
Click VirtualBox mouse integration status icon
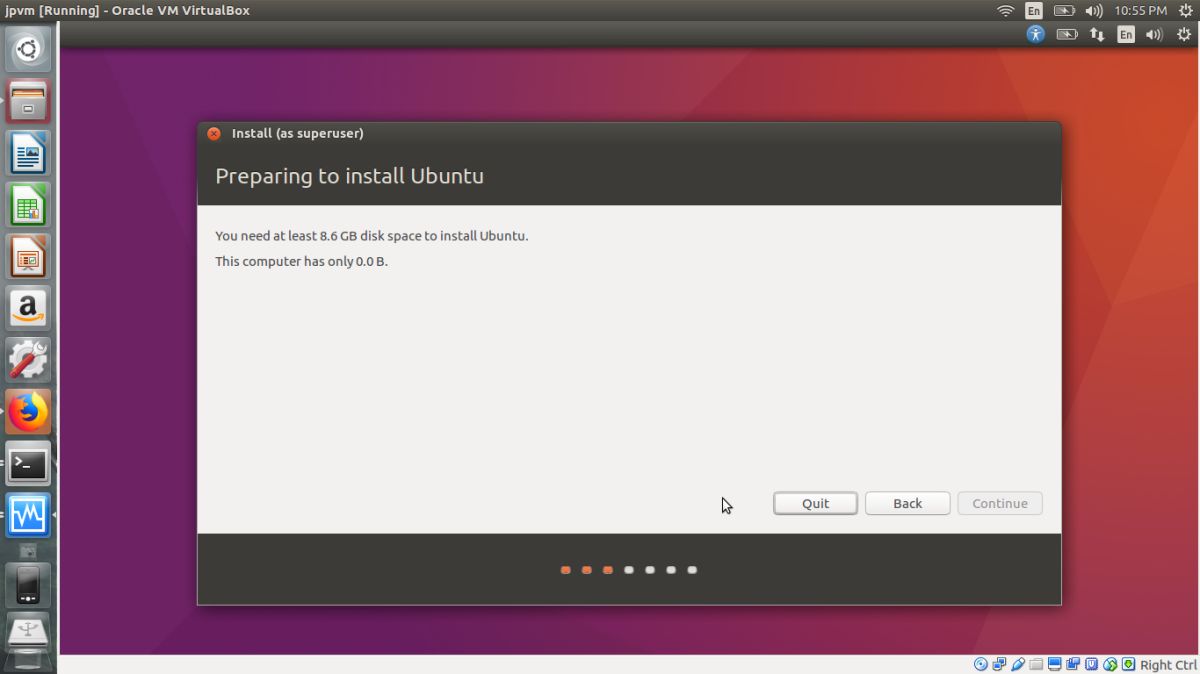click(1110, 664)
